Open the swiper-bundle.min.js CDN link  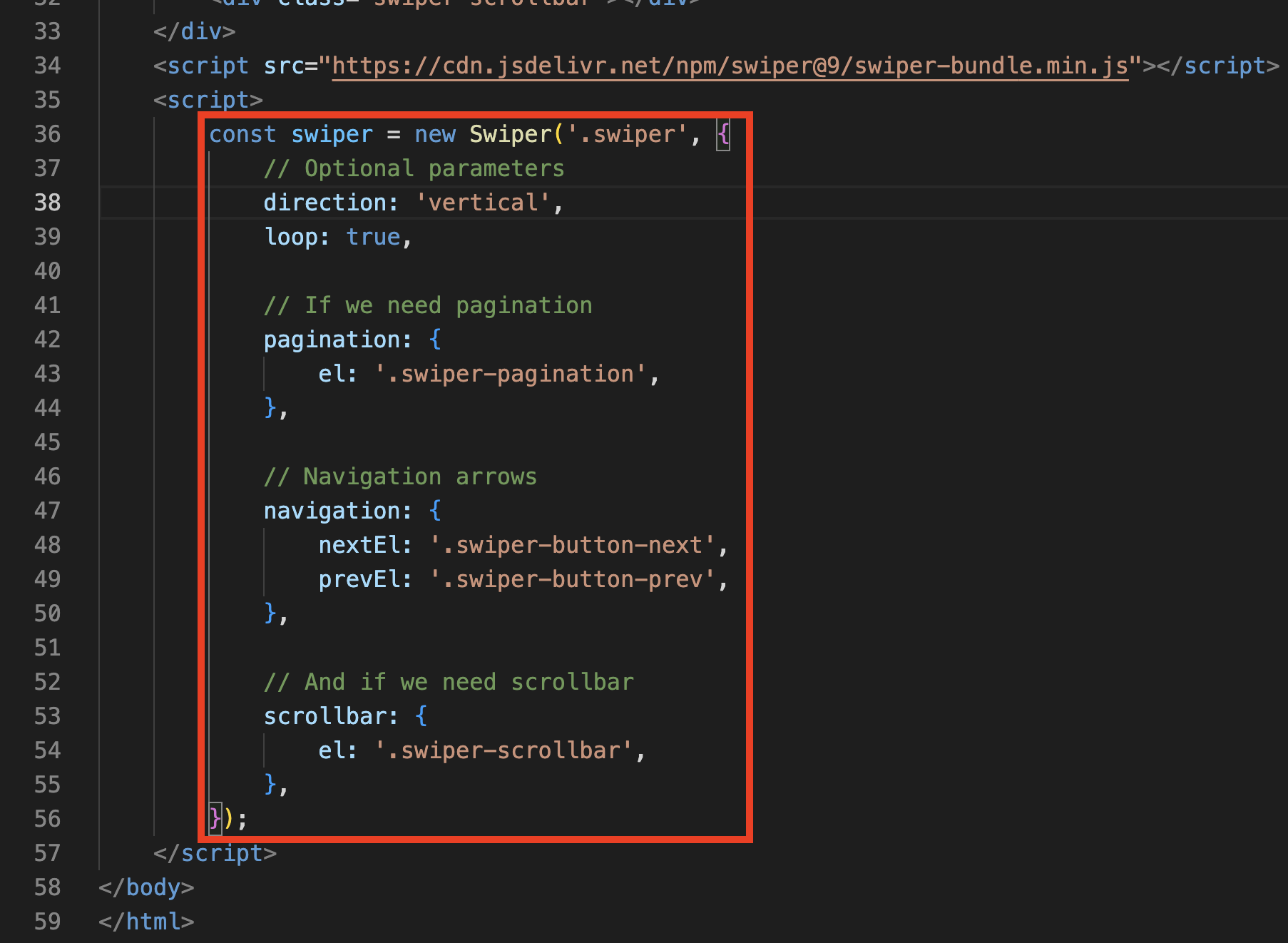coord(730,66)
